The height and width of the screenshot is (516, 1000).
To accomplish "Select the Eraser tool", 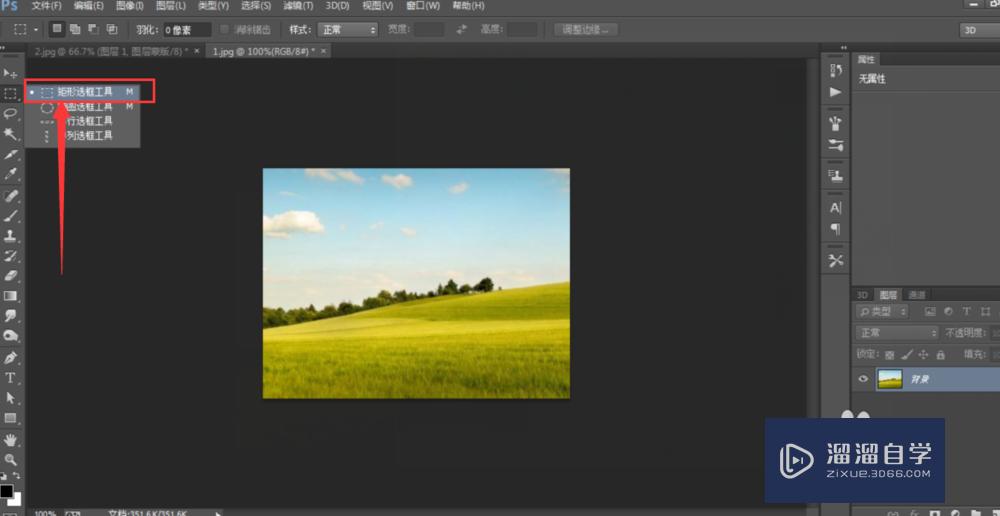I will (10, 276).
